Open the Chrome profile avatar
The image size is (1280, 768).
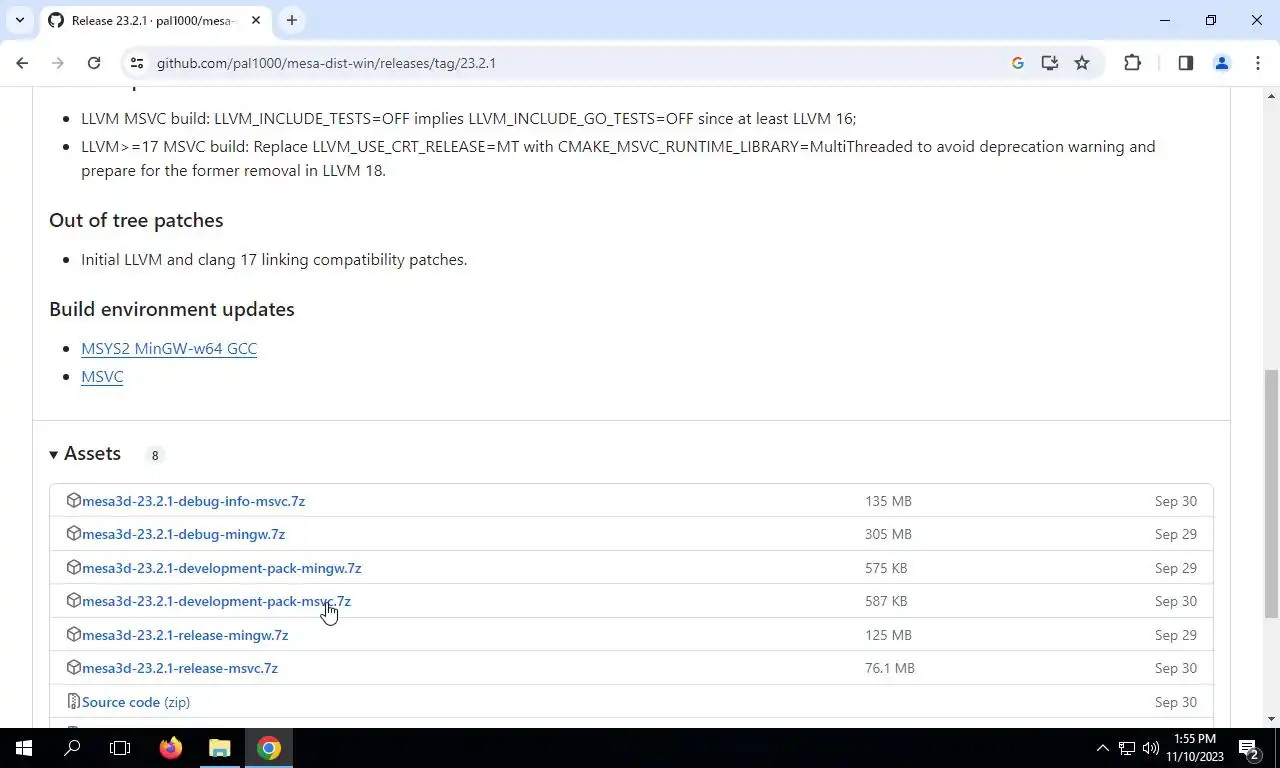(x=1221, y=63)
